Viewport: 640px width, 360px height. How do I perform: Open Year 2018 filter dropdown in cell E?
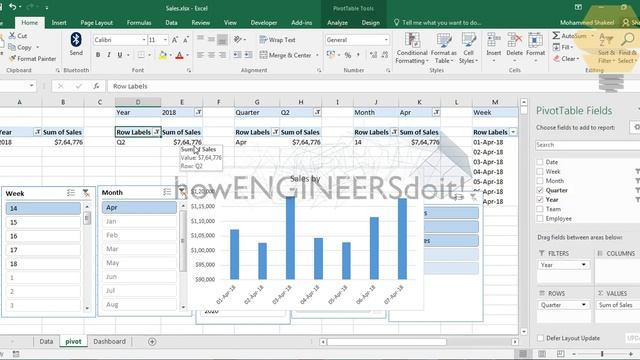198,112
